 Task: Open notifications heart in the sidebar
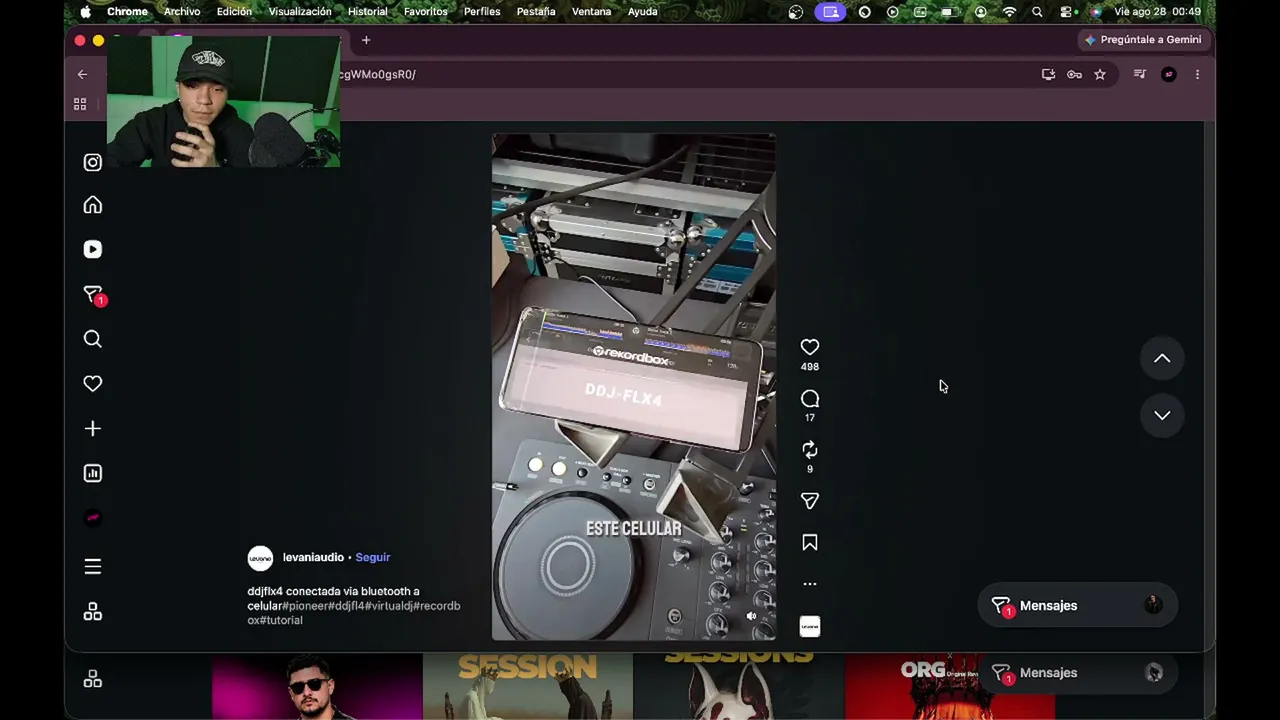(x=93, y=384)
